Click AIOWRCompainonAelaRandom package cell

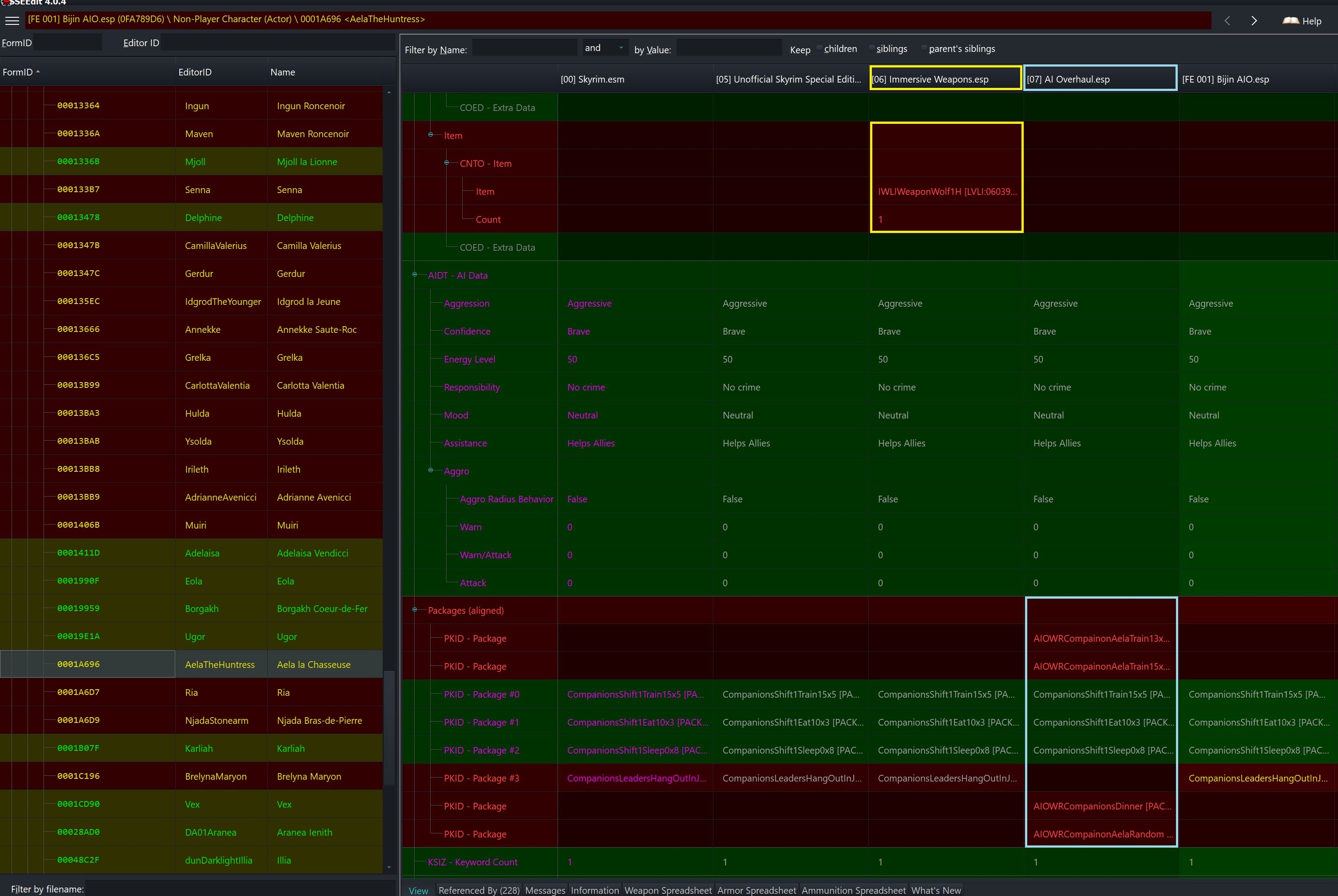1102,834
